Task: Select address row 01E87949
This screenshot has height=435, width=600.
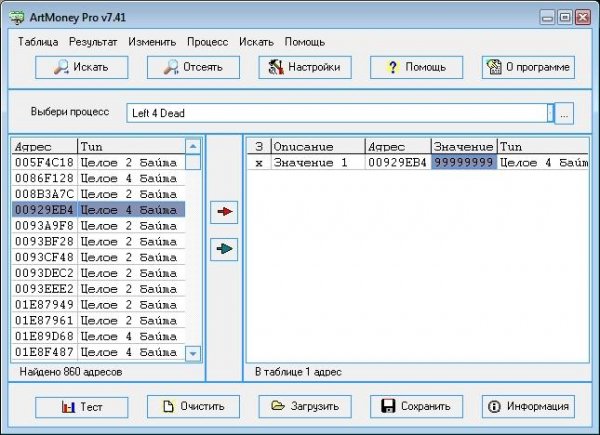Action: (98, 305)
